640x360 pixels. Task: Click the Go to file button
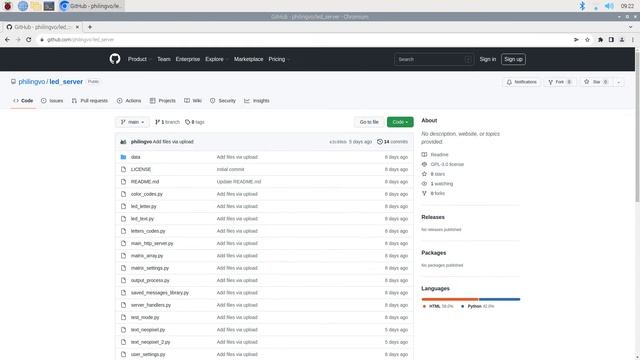tap(369, 122)
